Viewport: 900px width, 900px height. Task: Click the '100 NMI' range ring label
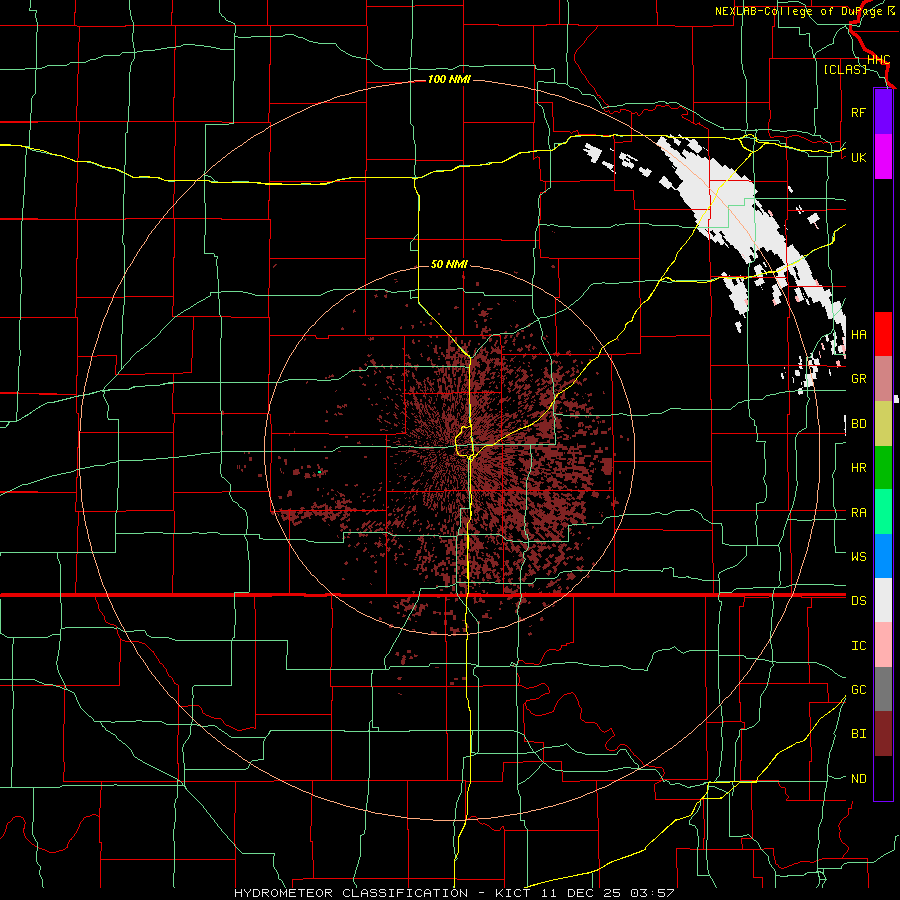click(449, 79)
